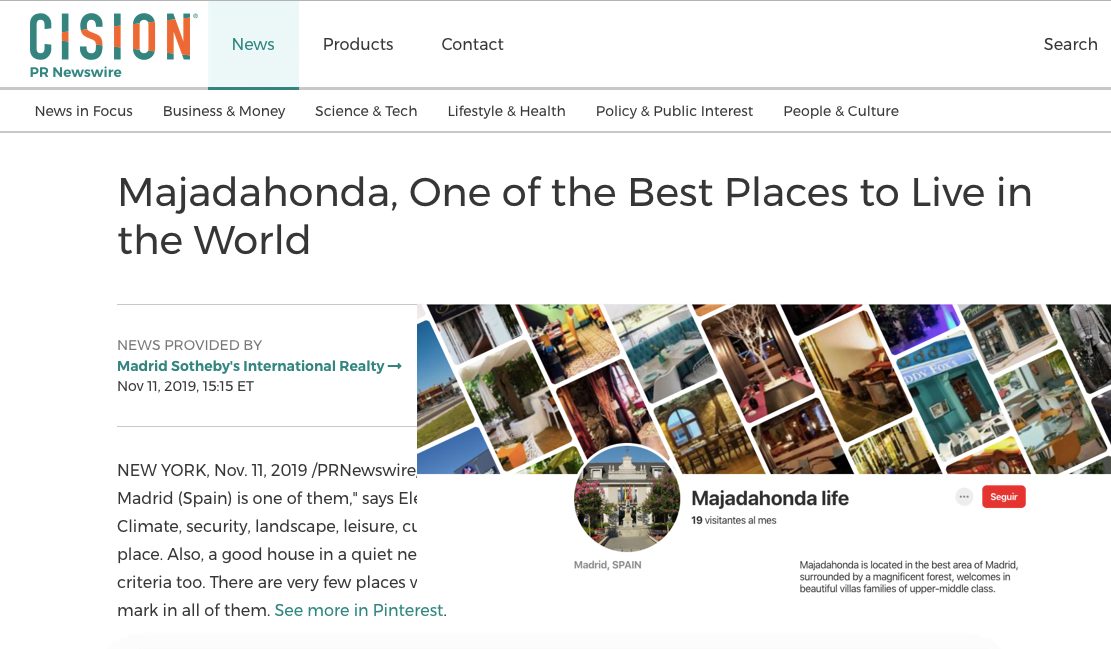Click the red Seguir button

pyautogui.click(x=1003, y=497)
